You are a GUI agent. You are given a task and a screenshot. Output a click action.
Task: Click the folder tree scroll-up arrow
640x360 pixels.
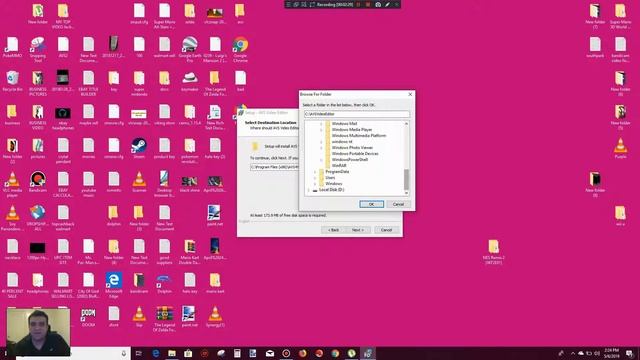406,124
